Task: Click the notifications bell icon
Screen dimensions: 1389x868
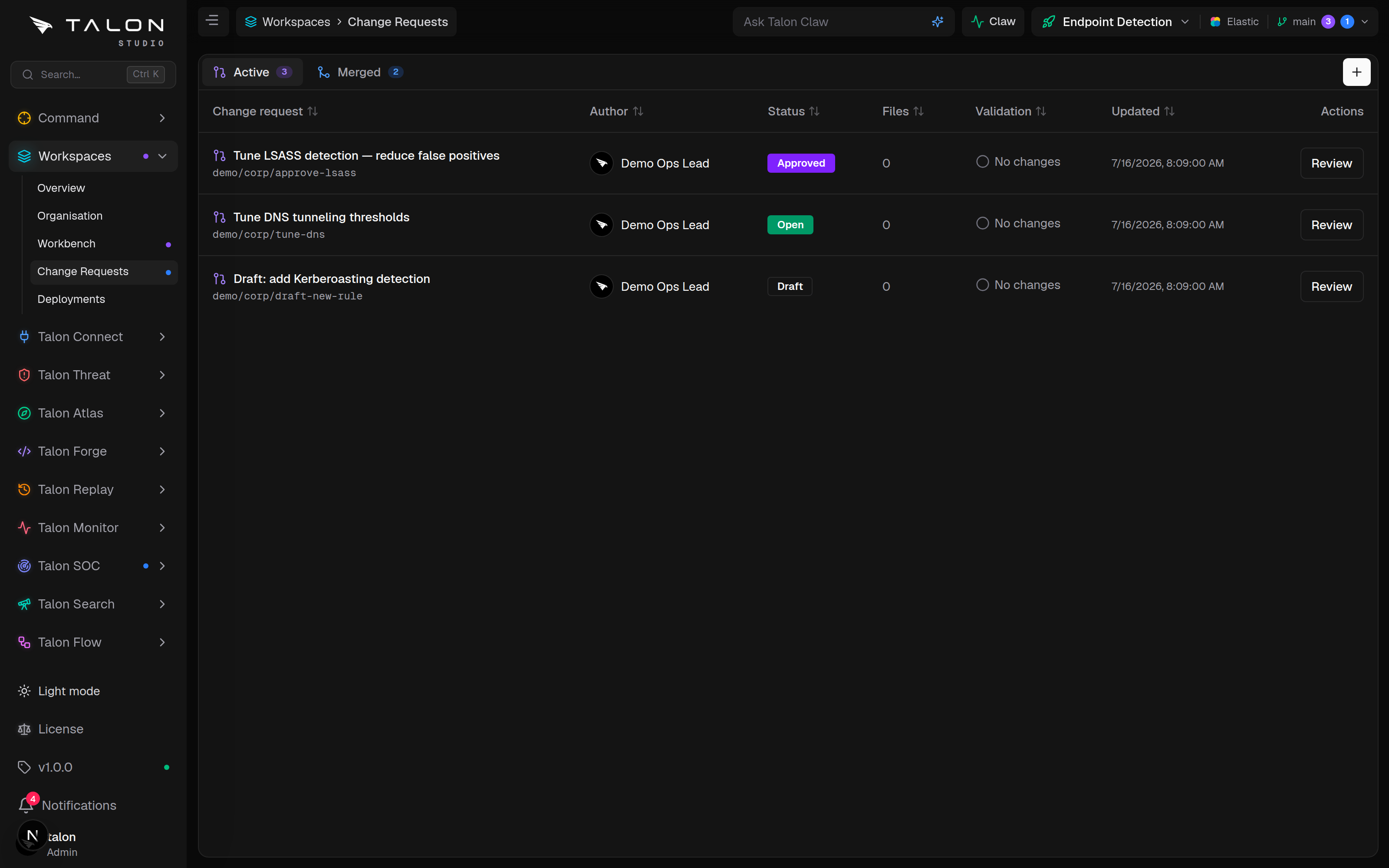Action: (26, 805)
